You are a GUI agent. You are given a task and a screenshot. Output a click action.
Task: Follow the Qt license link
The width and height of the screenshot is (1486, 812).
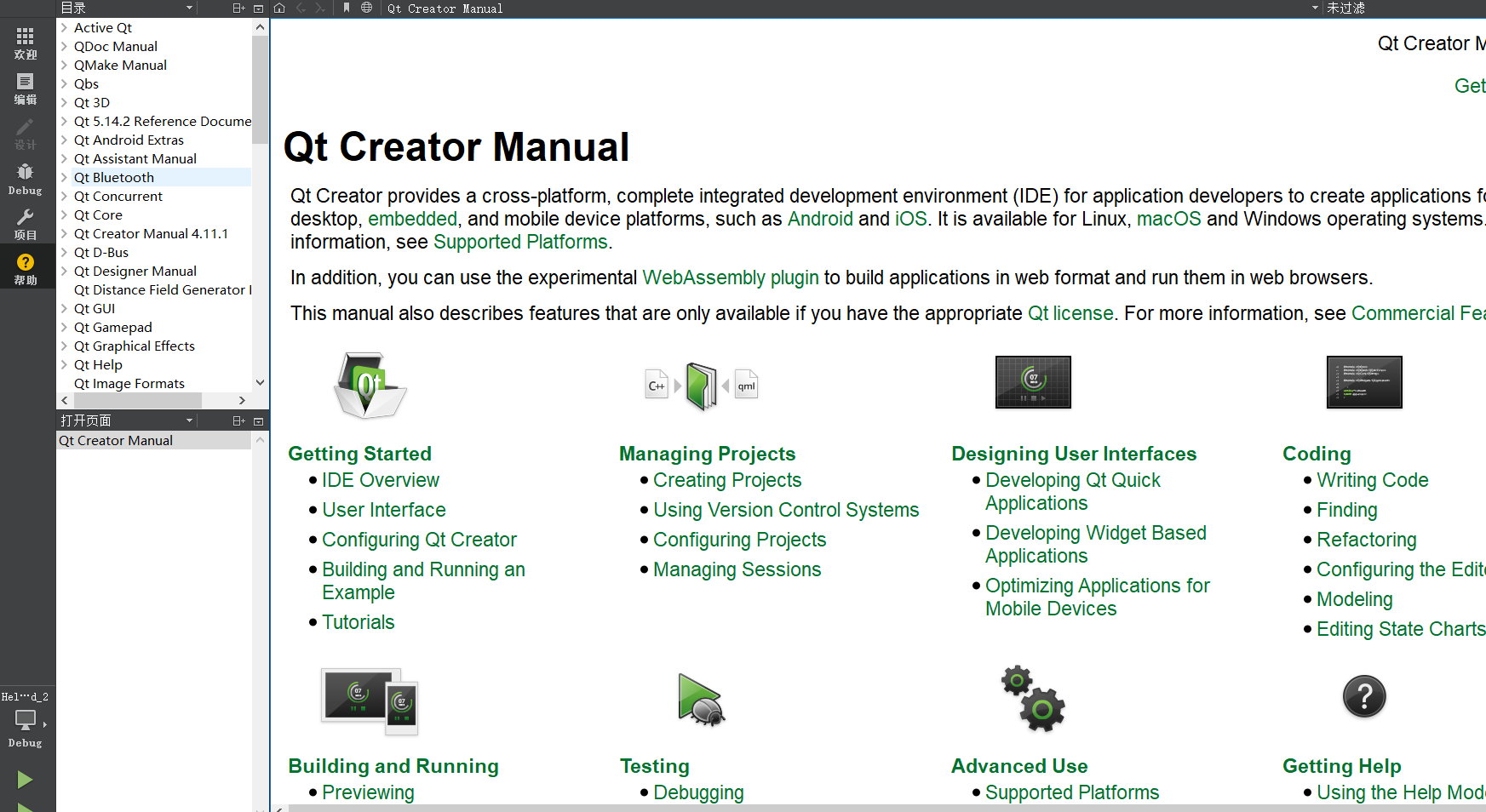[x=1070, y=313]
